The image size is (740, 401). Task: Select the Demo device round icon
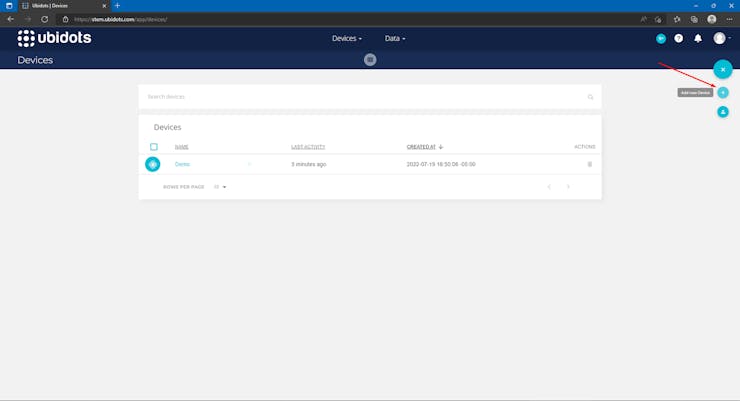152,164
